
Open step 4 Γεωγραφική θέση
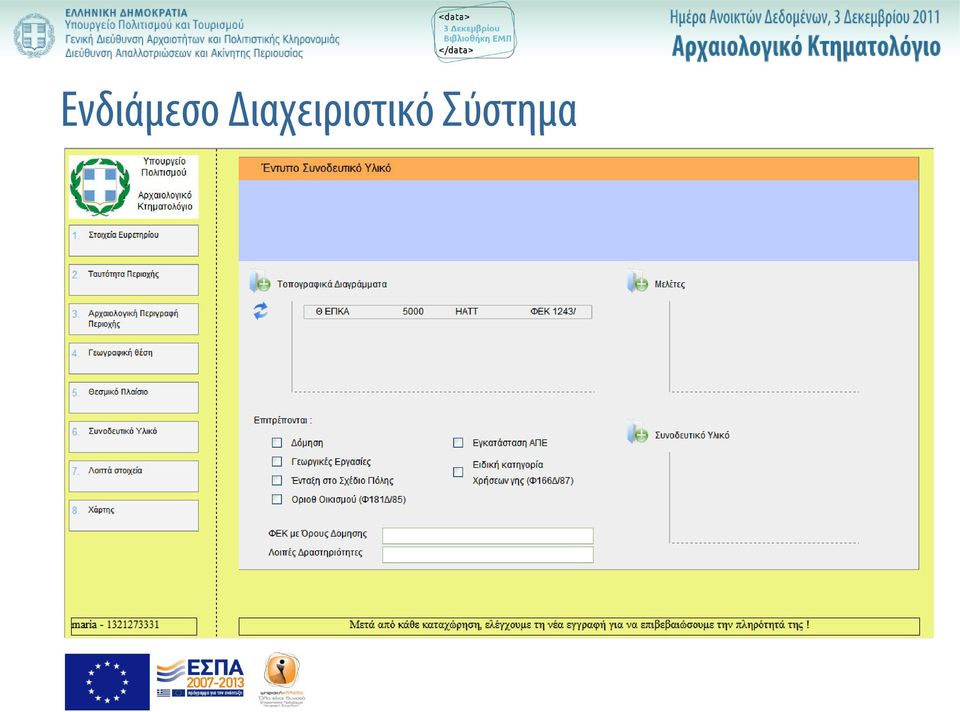tap(133, 358)
